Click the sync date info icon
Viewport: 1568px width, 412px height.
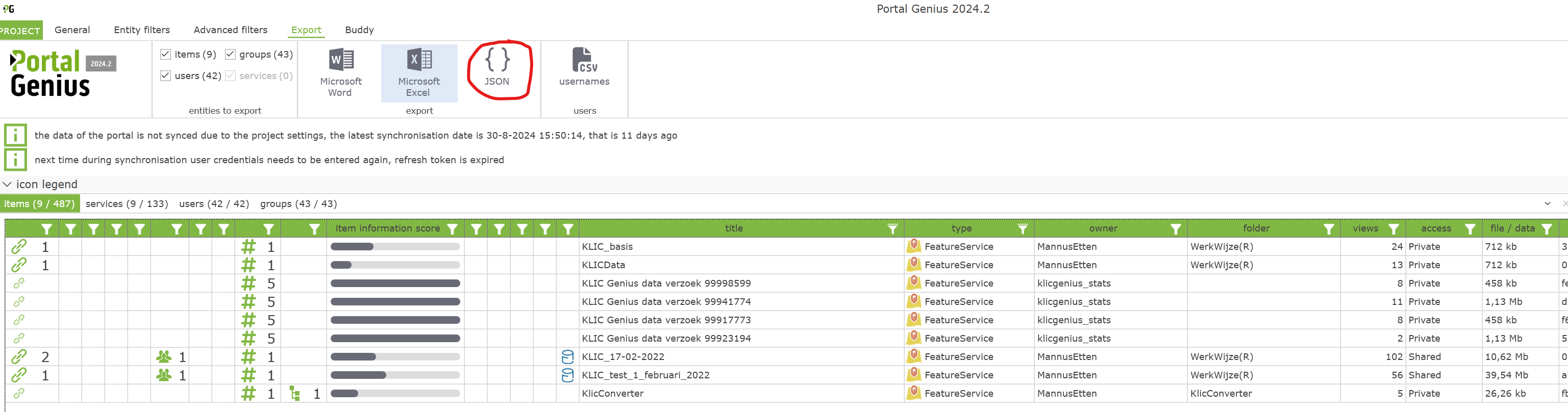click(15, 135)
